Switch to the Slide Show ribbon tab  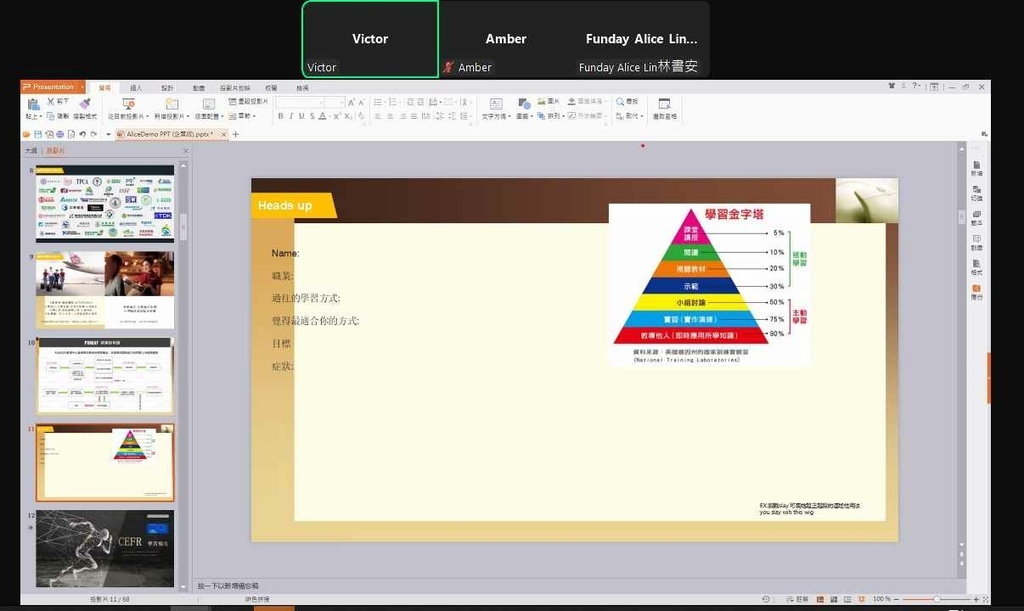click(234, 88)
